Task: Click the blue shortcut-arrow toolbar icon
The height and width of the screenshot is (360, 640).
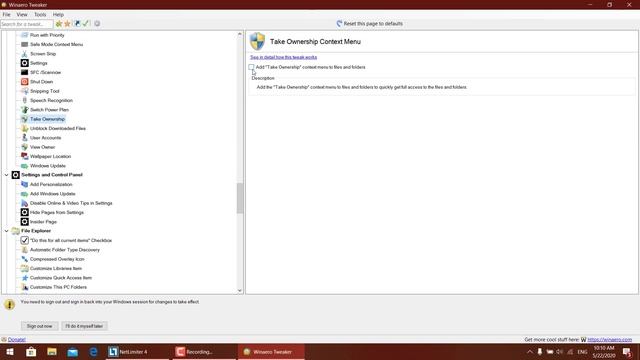Action: click(x=77, y=24)
